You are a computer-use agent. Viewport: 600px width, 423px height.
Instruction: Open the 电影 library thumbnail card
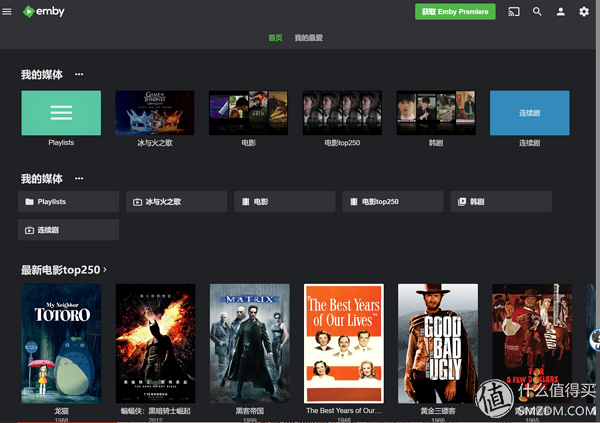(x=248, y=113)
